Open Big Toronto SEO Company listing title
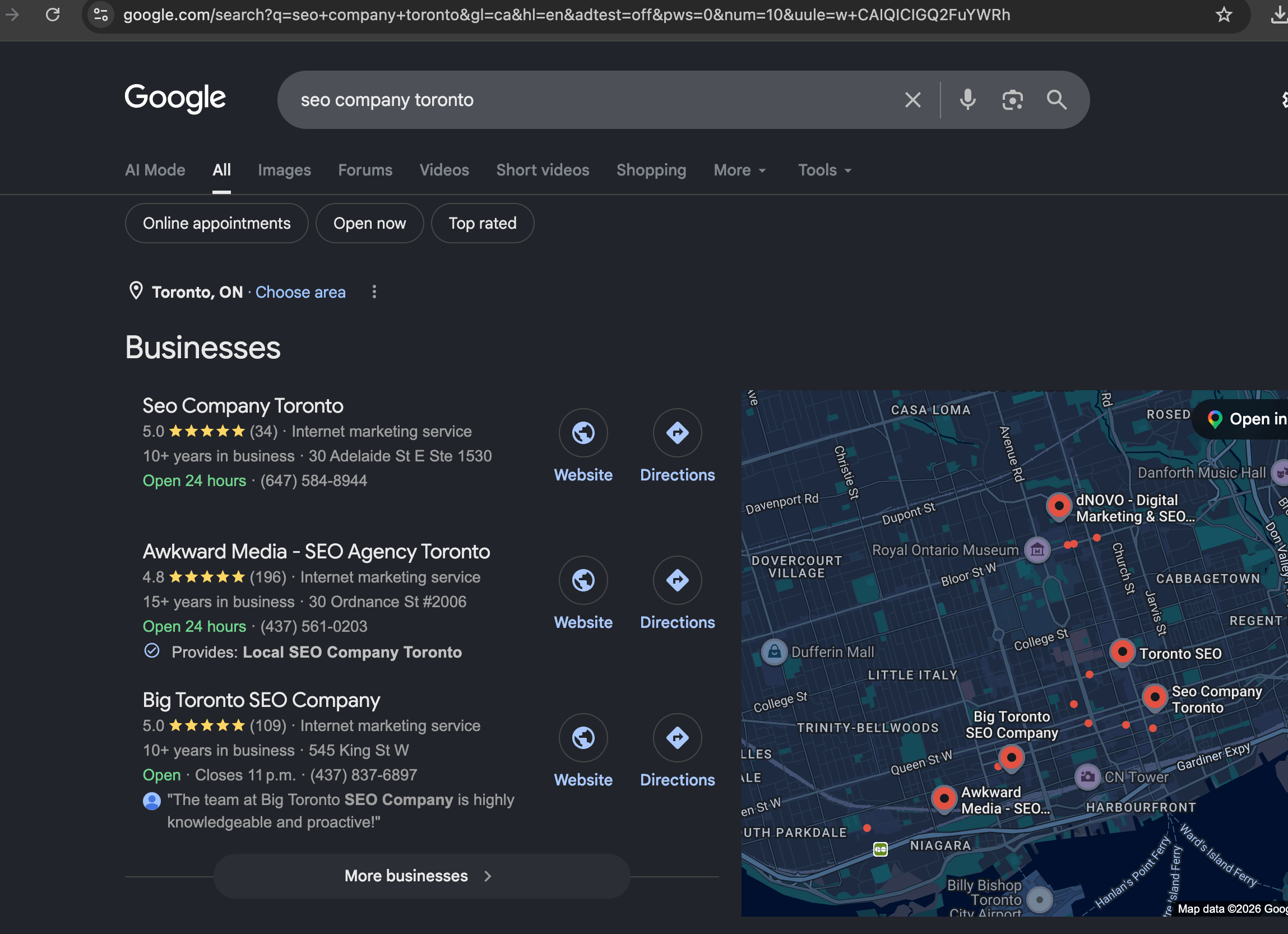The image size is (1288, 934). pos(261,700)
